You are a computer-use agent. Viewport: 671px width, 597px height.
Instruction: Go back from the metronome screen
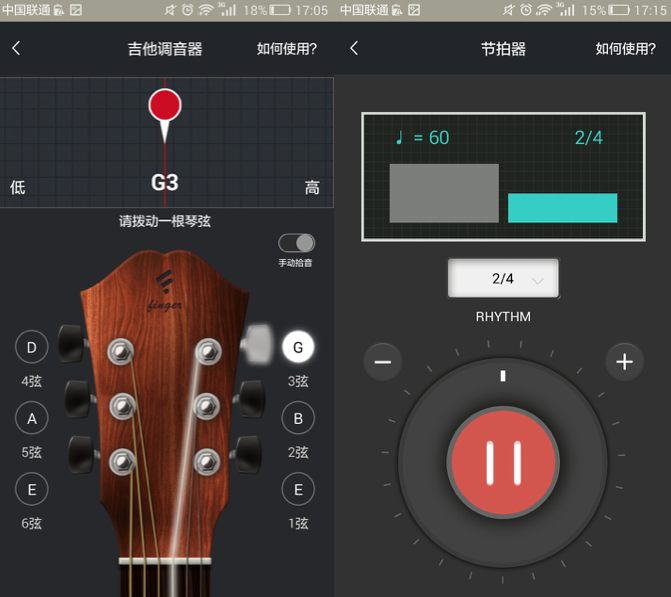[x=354, y=48]
